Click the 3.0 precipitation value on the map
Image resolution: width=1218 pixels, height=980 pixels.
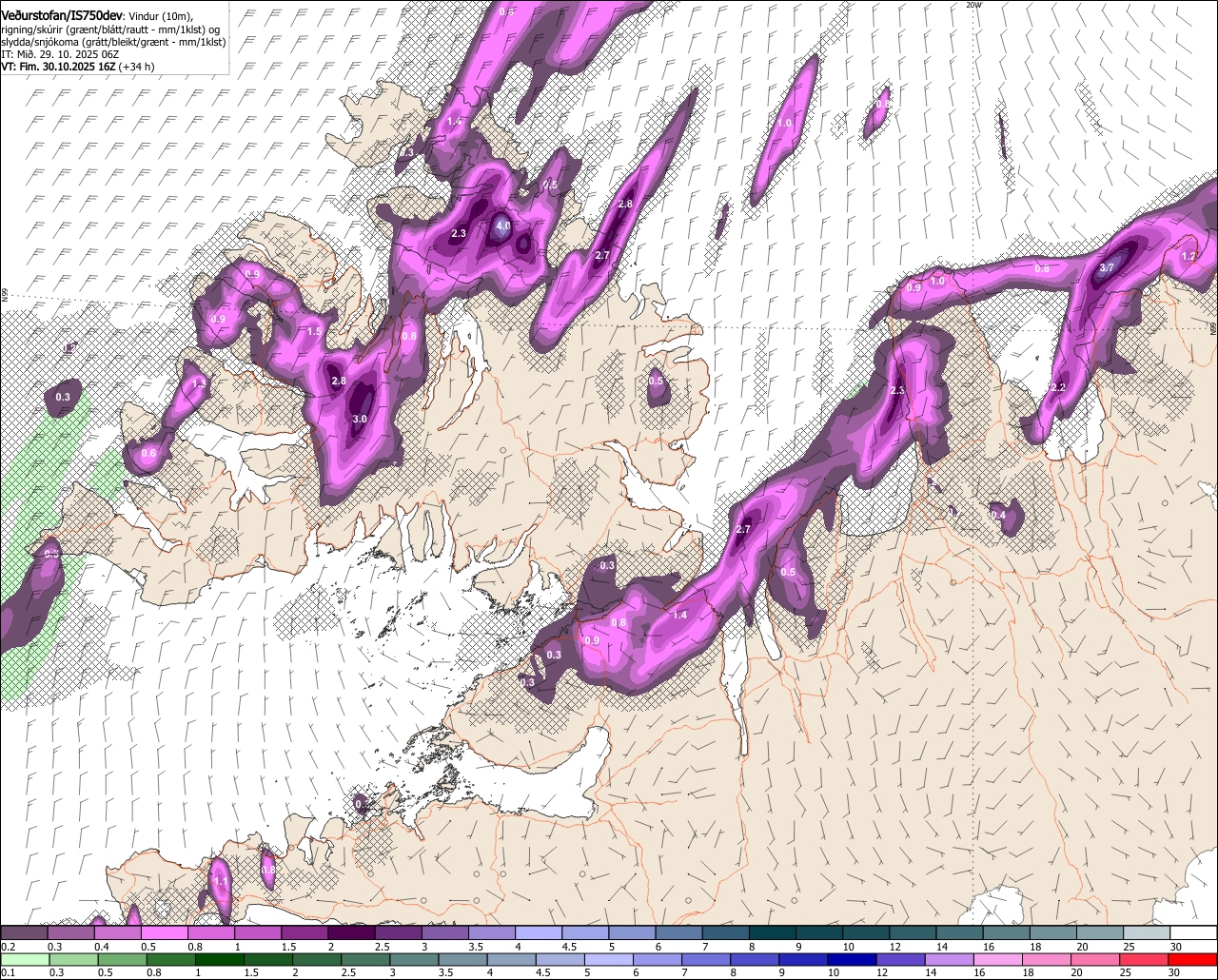coord(360,419)
